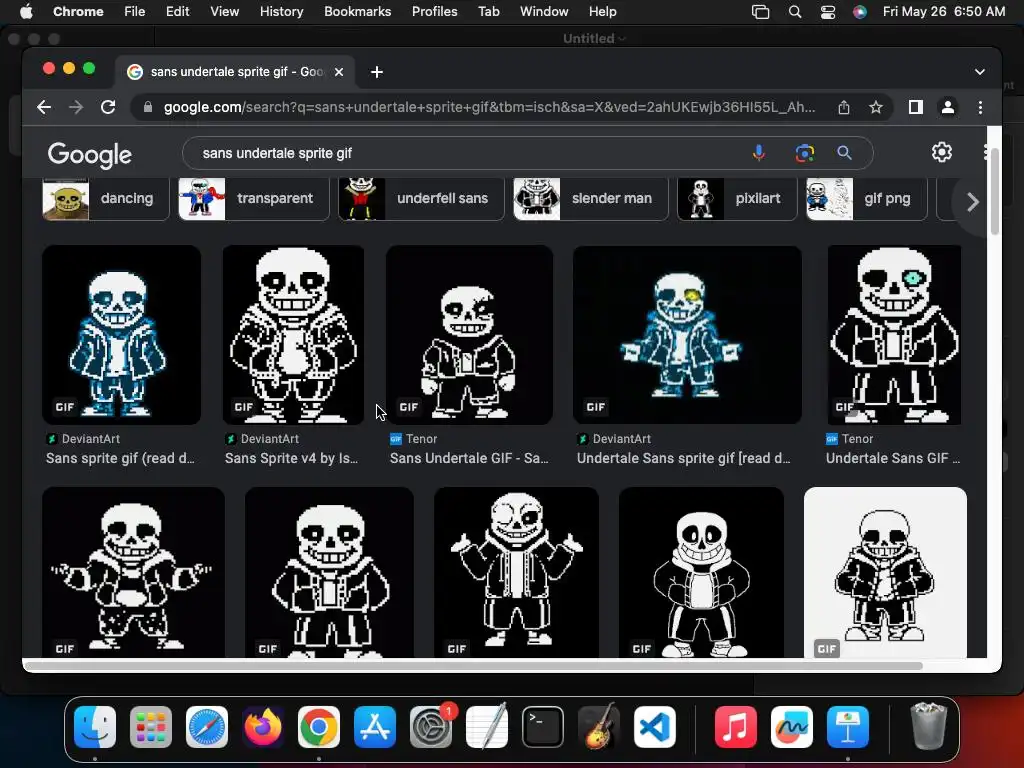Filter results by gif png chip
Viewport: 1024px width, 768px height.
pyautogui.click(x=867, y=199)
